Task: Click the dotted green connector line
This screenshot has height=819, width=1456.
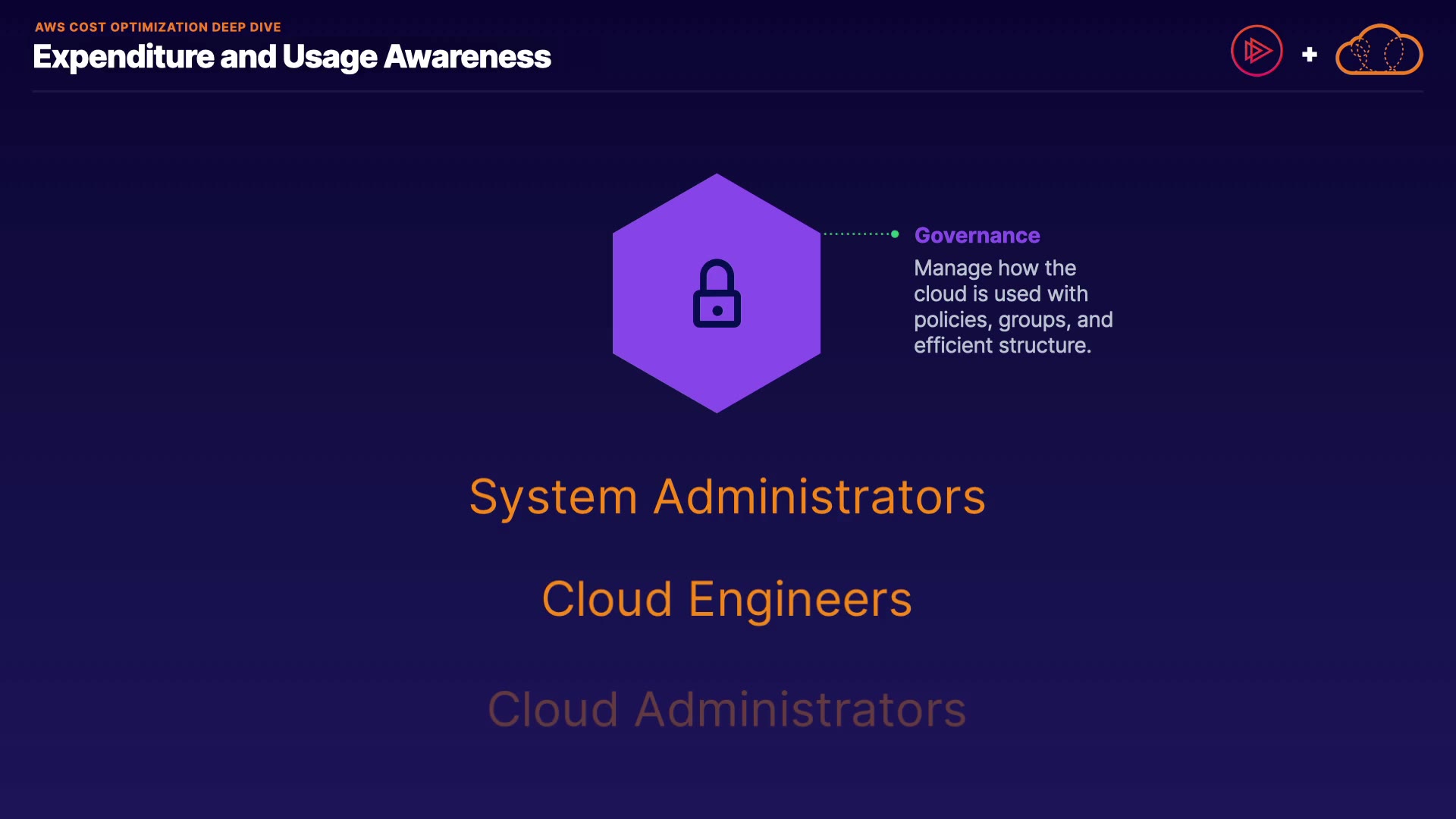Action: tap(857, 234)
